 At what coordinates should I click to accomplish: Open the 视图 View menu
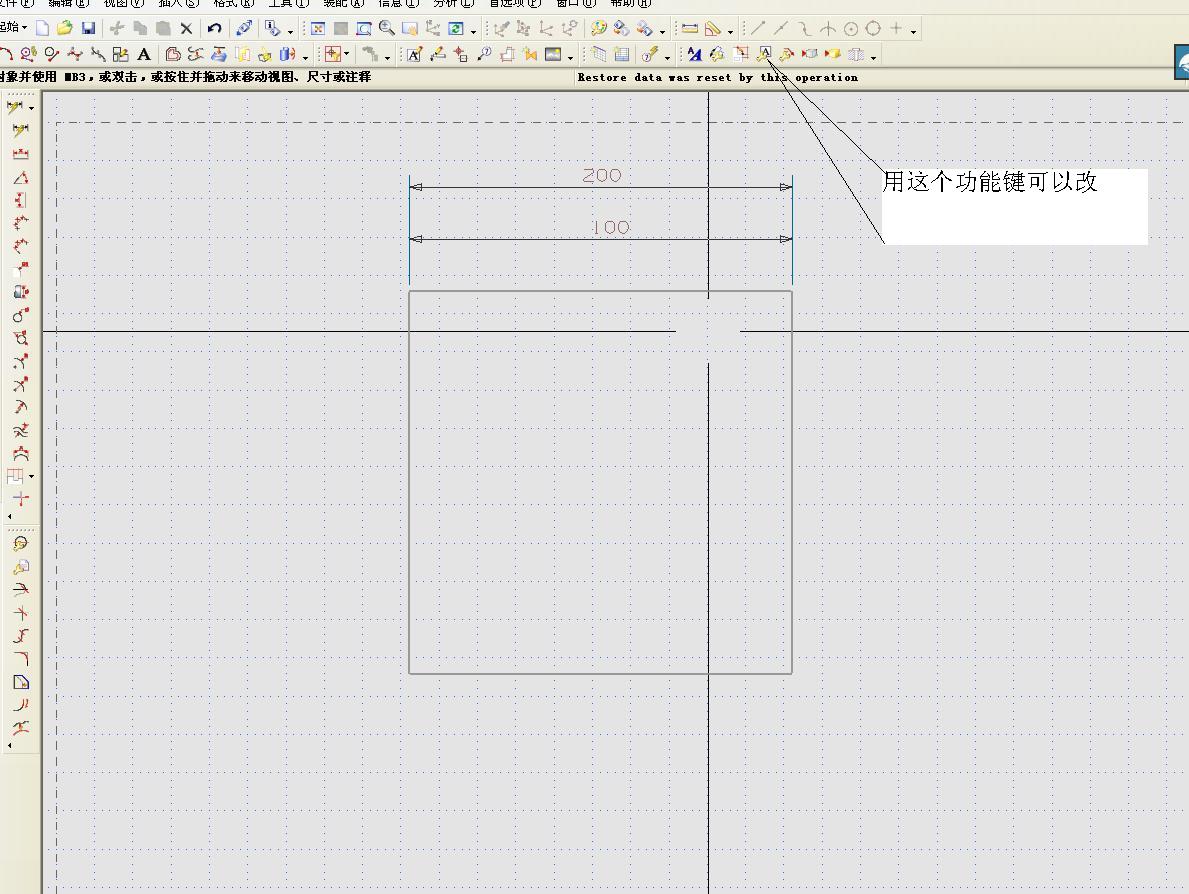pos(124,4)
